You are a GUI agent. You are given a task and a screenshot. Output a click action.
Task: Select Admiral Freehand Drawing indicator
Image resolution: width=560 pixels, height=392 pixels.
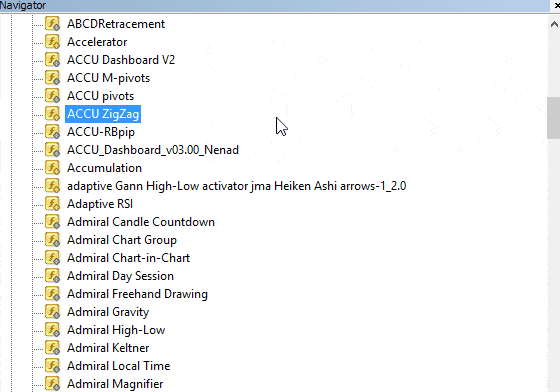pos(137,294)
